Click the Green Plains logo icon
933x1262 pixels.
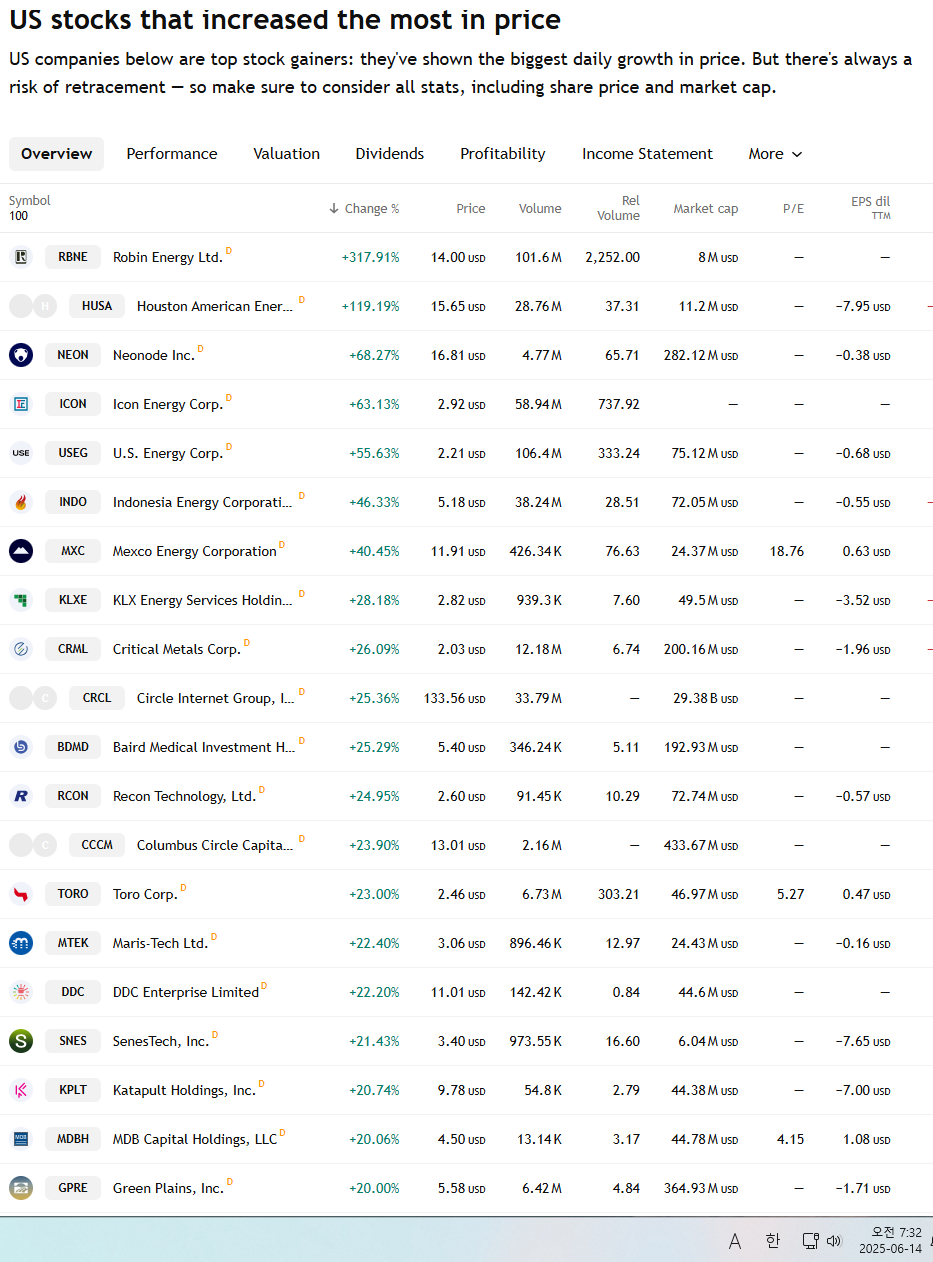coord(21,1188)
